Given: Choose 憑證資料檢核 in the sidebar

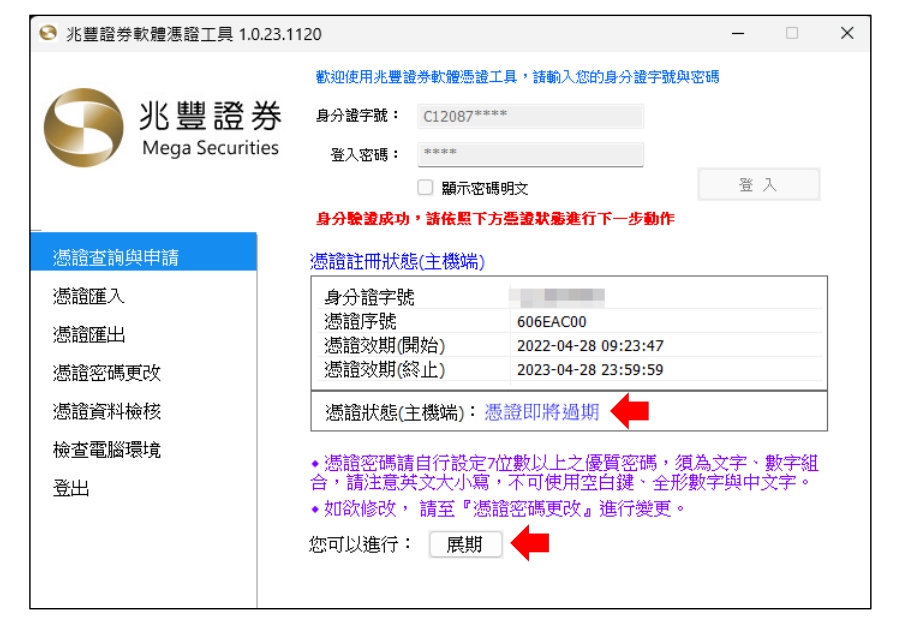Looking at the screenshot, I should pos(107,411).
